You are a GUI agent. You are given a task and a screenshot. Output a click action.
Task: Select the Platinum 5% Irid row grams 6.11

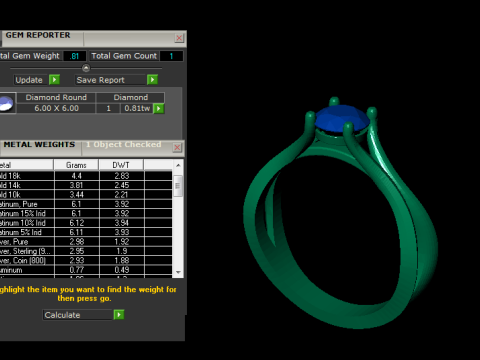coord(76,232)
